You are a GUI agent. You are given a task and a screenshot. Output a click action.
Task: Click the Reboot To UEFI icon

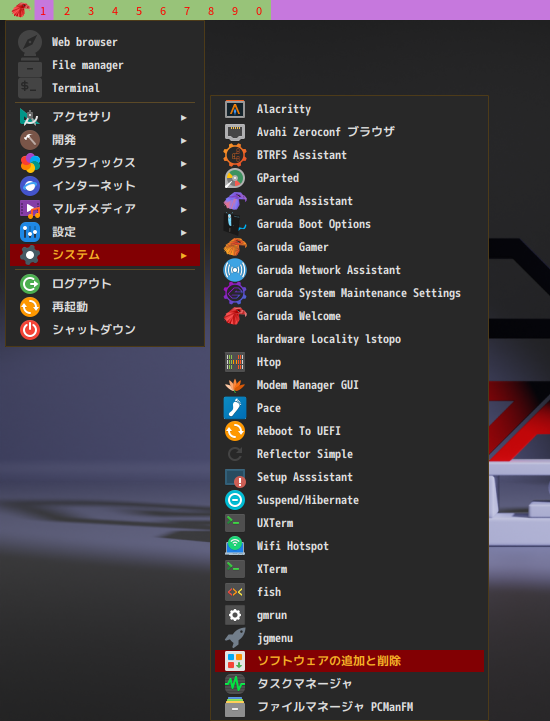235,431
